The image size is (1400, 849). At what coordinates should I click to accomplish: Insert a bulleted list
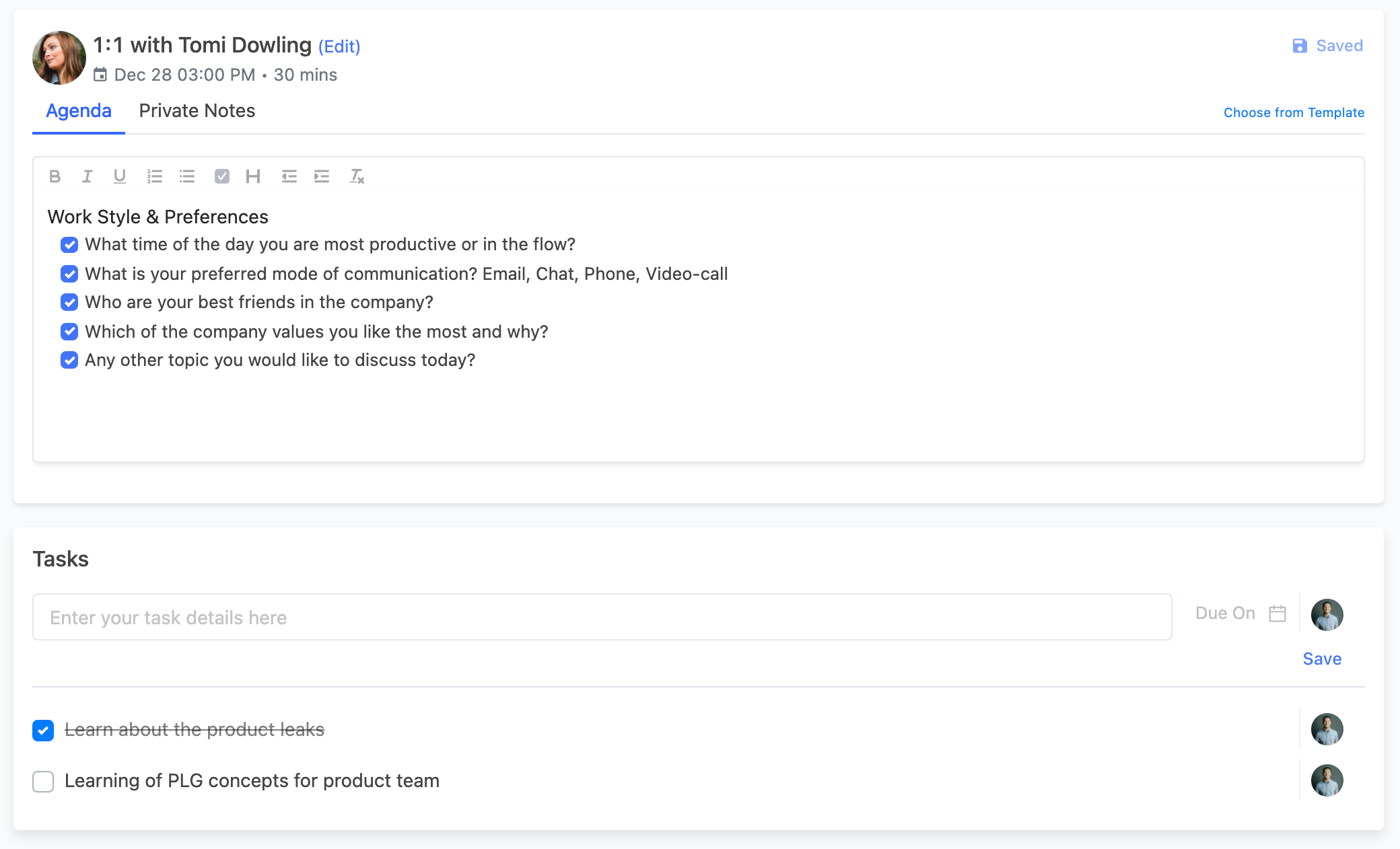(187, 176)
